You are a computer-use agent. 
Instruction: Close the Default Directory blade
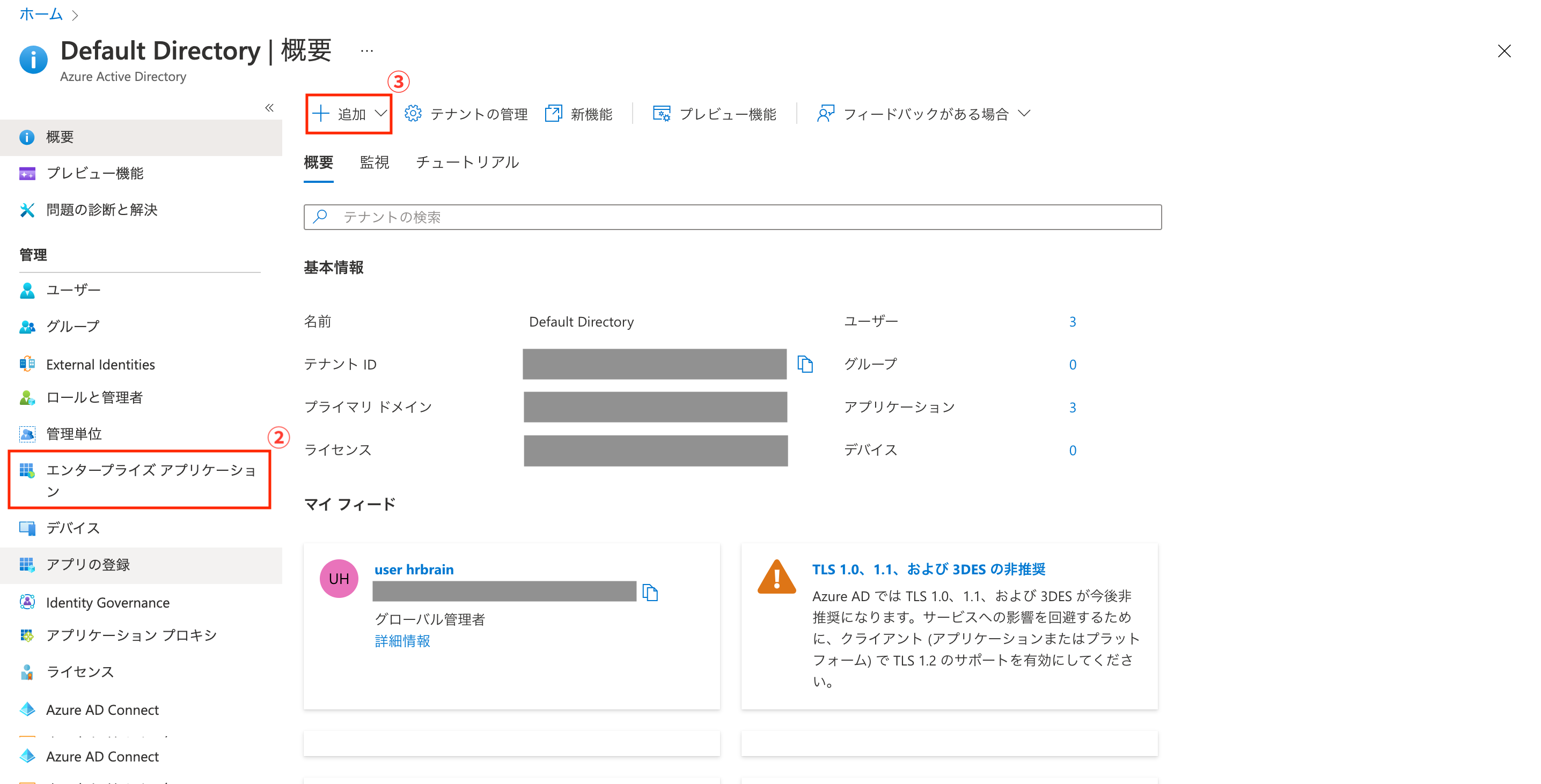coord(1504,51)
